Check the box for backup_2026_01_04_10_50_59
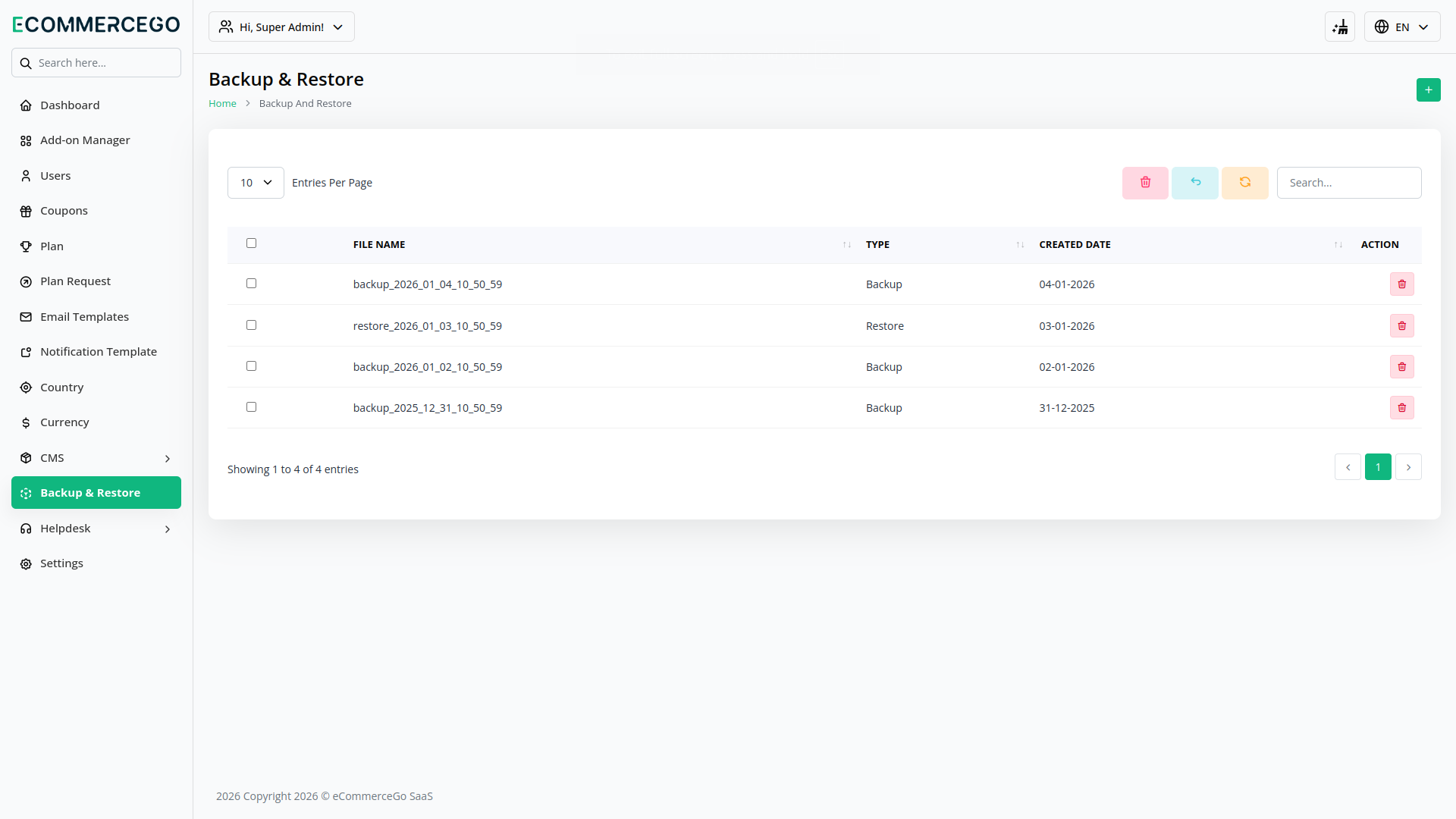 tap(251, 284)
